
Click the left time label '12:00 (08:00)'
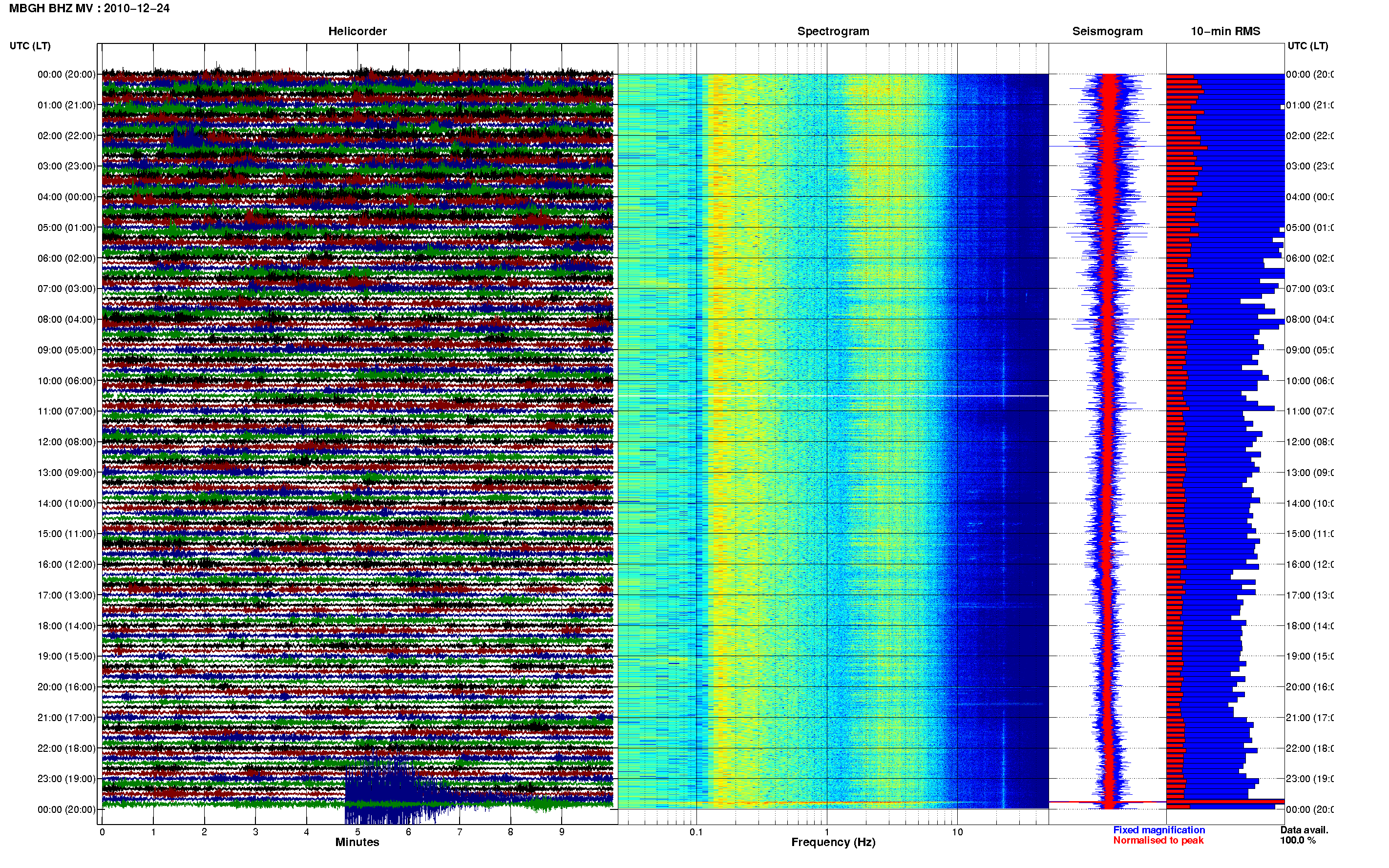pyautogui.click(x=66, y=441)
